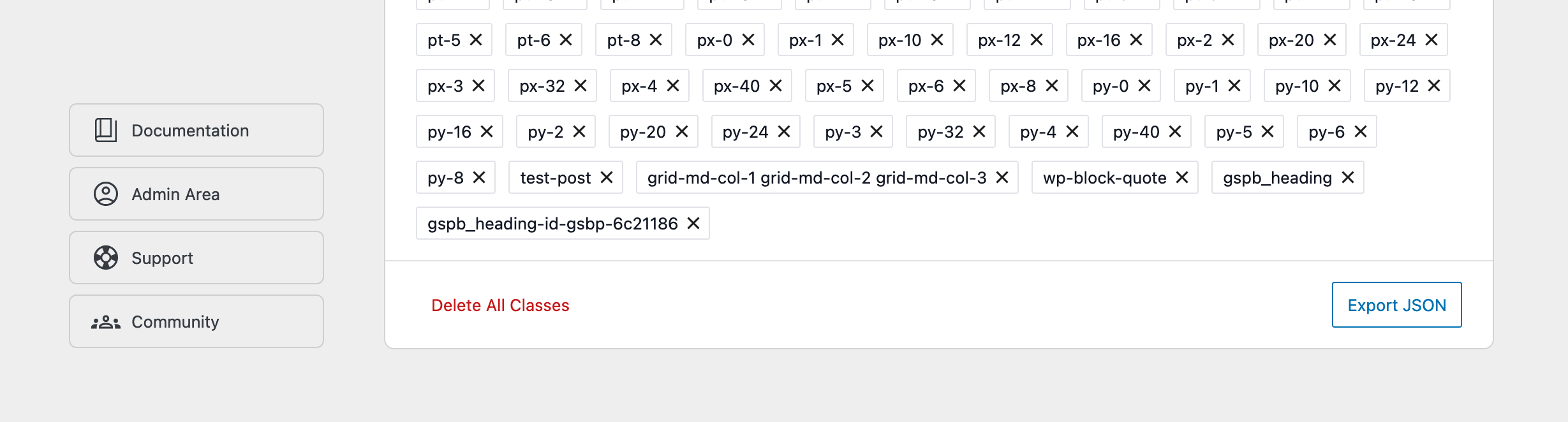Open the Documentation link
The width and height of the screenshot is (1568, 422).
(196, 130)
